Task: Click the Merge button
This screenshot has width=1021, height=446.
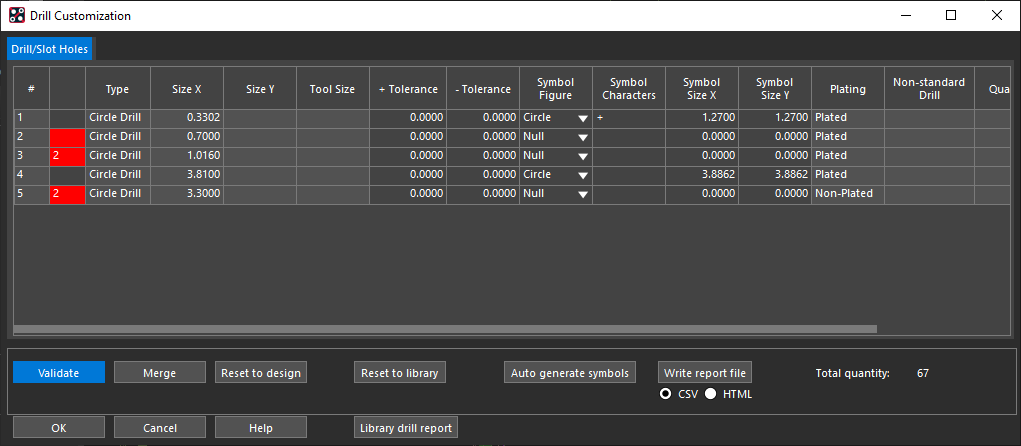Action: [x=160, y=372]
